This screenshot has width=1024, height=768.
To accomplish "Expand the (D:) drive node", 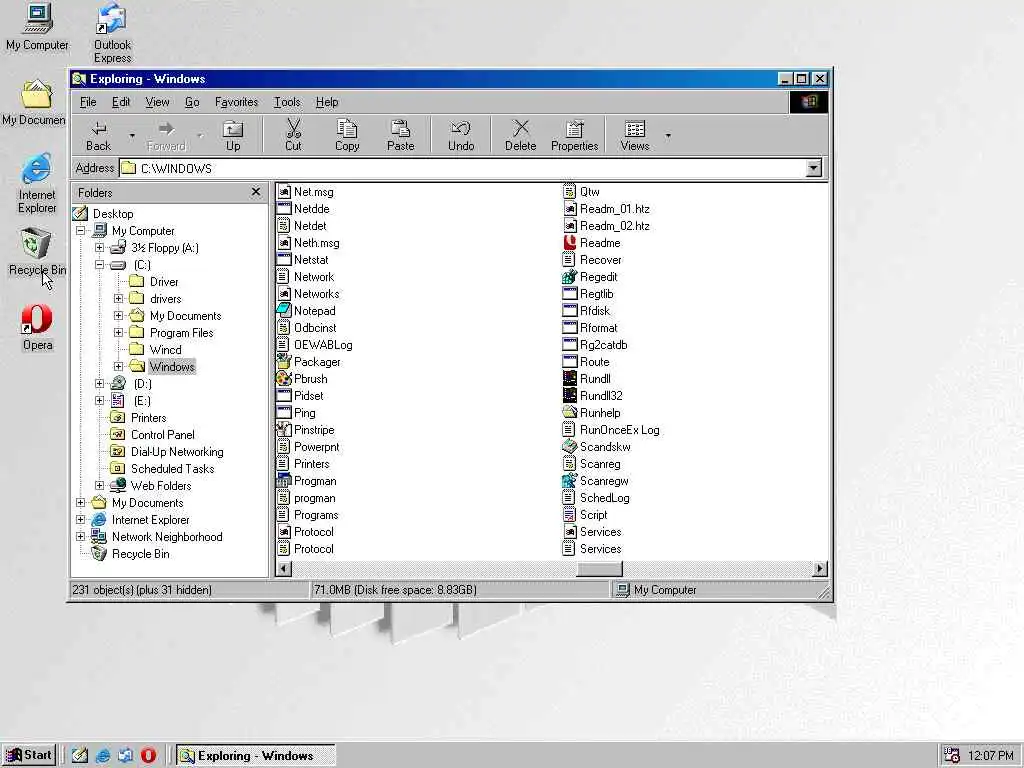I will click(x=99, y=383).
